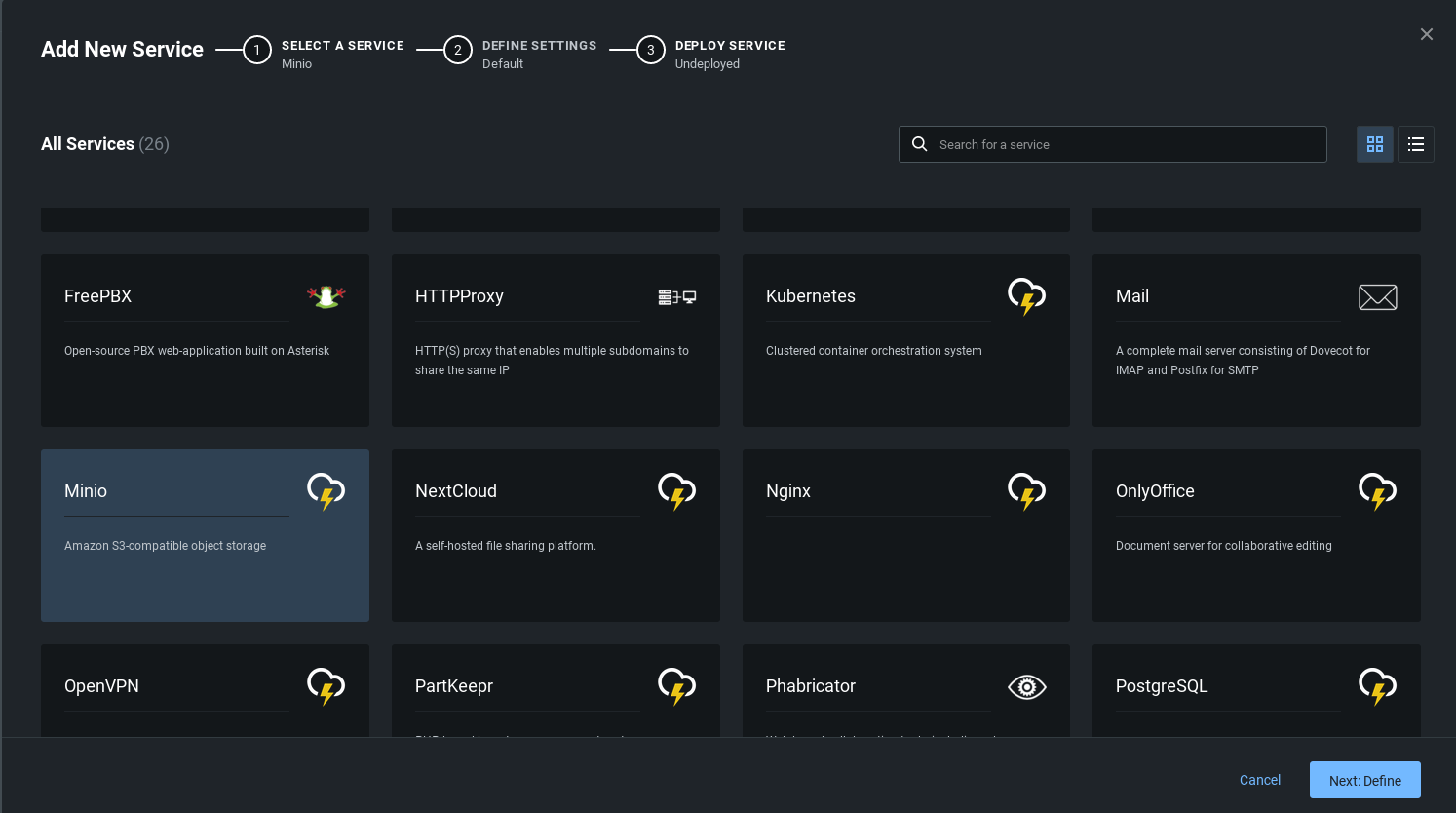Viewport: 1456px width, 813px height.
Task: Click the Kubernetes cloud lightning icon
Action: click(1027, 296)
